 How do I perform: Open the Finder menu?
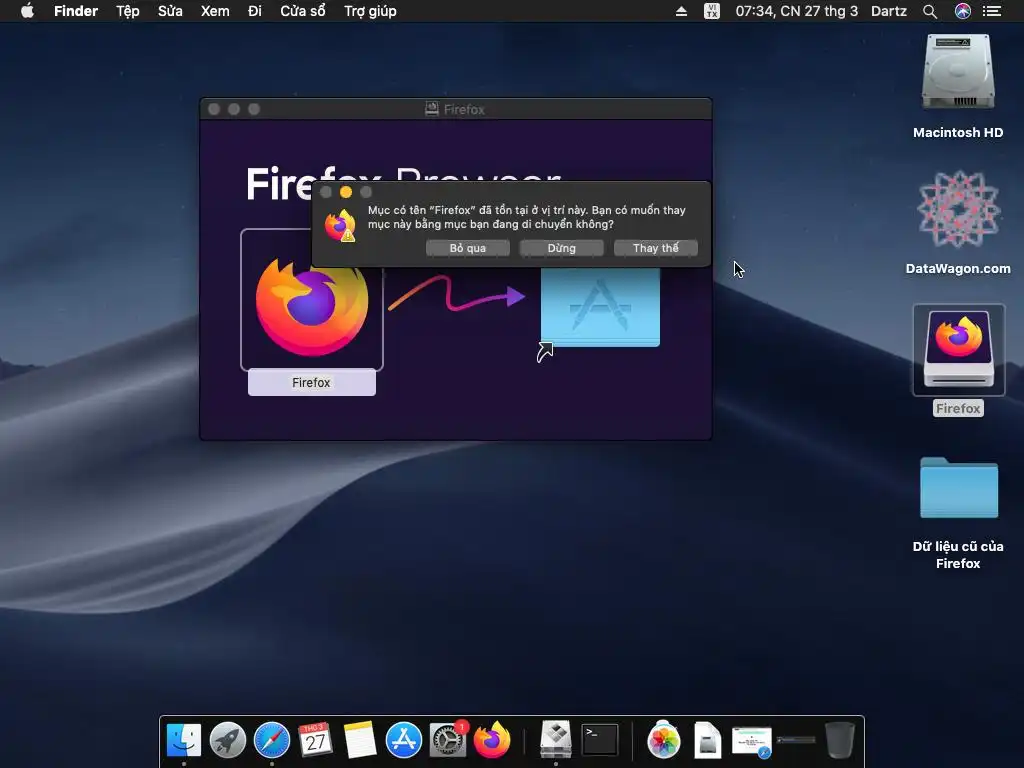pyautogui.click(x=76, y=11)
